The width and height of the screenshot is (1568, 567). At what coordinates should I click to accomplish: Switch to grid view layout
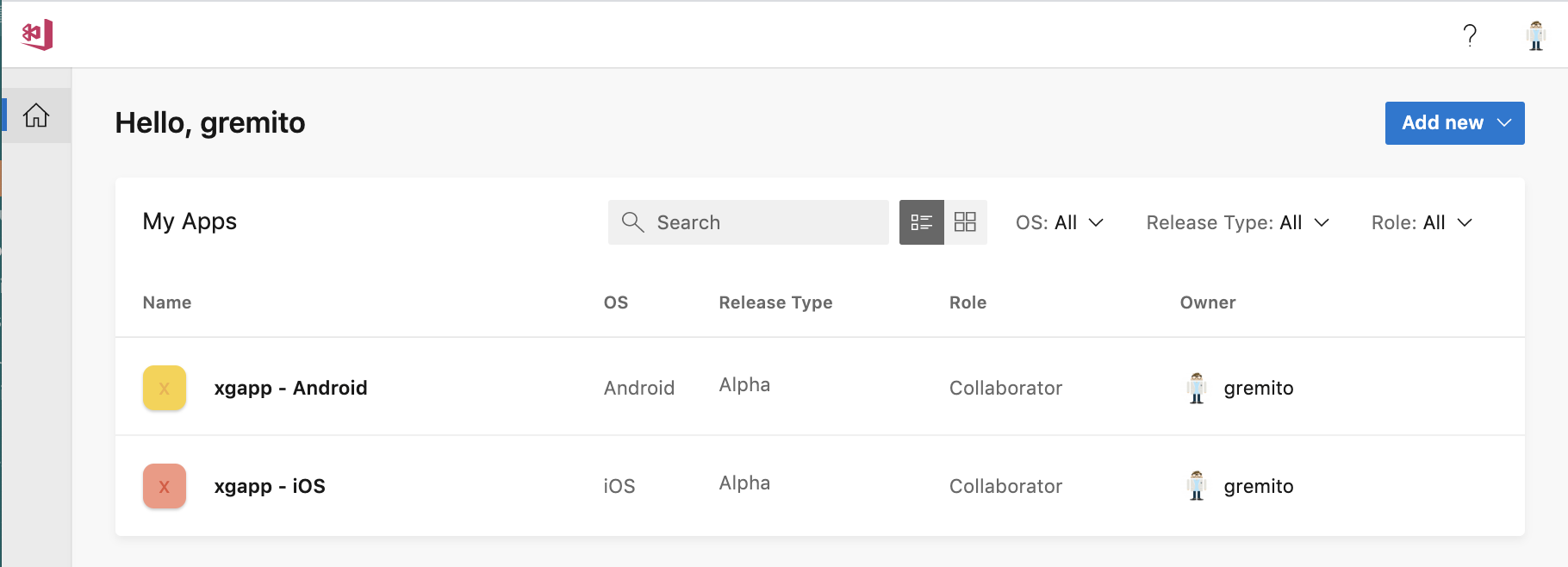coord(965,222)
